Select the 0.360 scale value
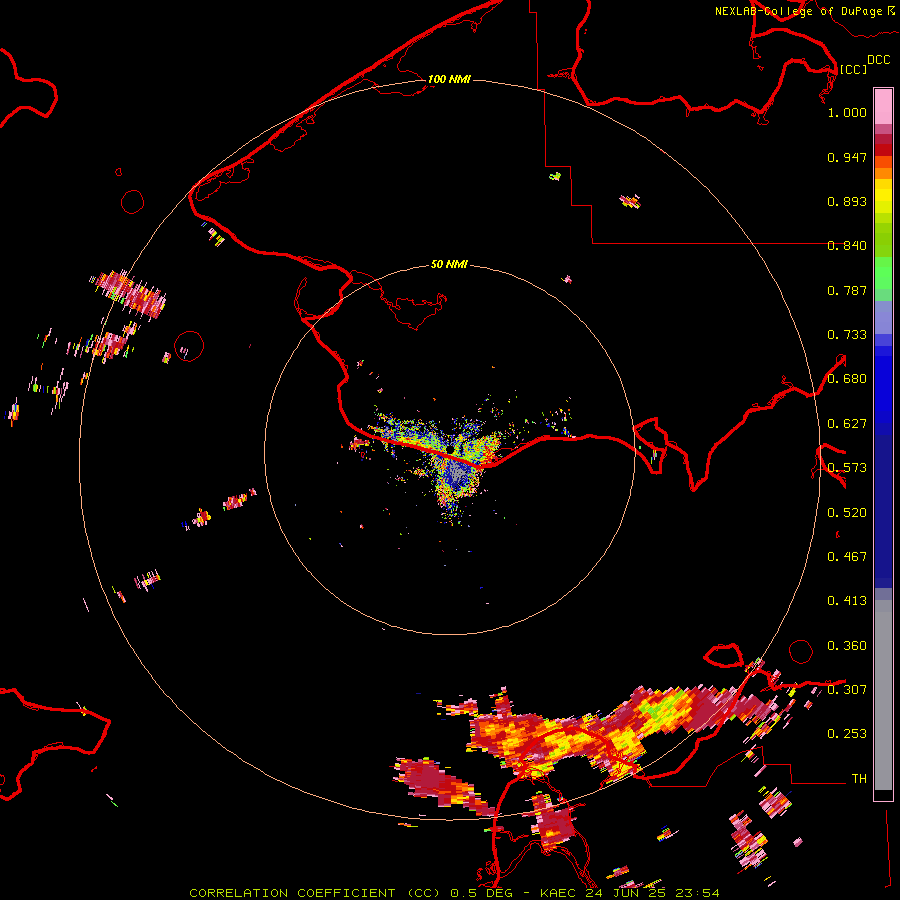 [x=847, y=646]
